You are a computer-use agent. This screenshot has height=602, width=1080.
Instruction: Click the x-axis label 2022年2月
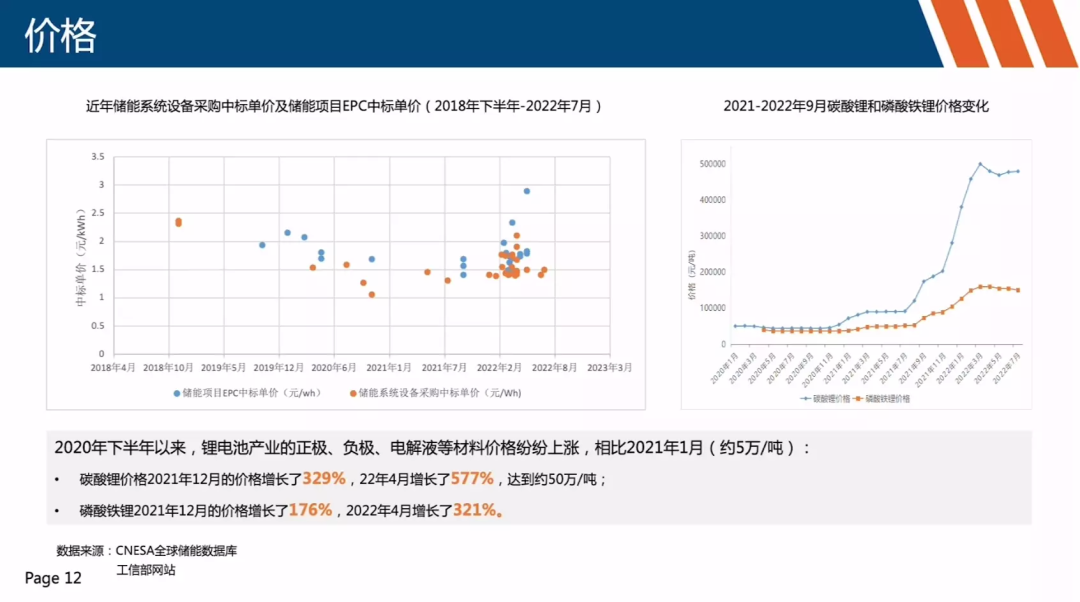[x=499, y=368]
